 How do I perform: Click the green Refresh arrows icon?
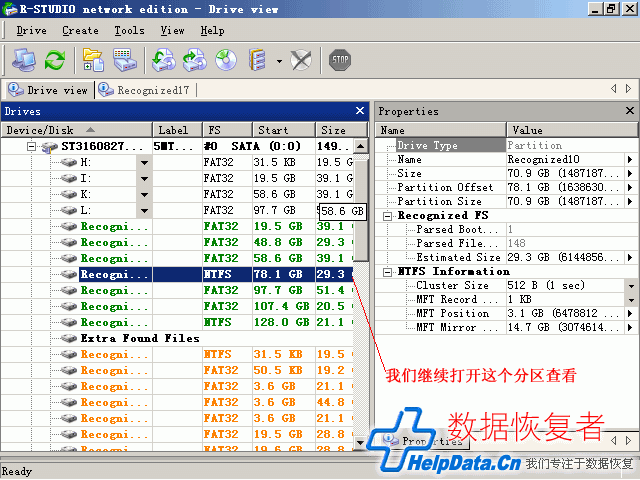[x=55, y=60]
